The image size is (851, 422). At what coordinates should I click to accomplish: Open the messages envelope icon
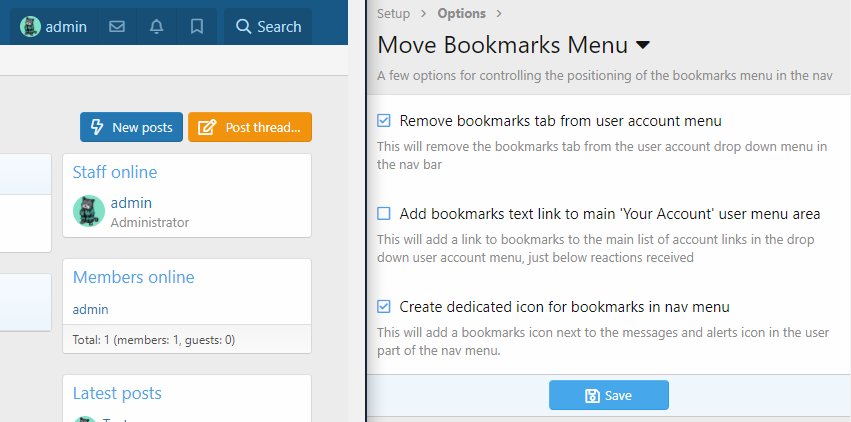click(117, 27)
